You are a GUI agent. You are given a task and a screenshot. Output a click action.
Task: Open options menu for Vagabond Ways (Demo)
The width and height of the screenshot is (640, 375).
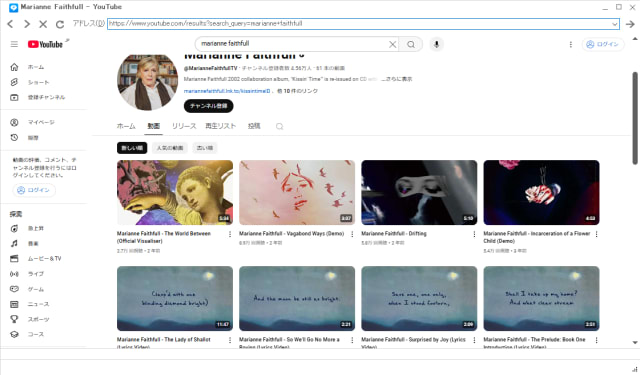tap(352, 234)
